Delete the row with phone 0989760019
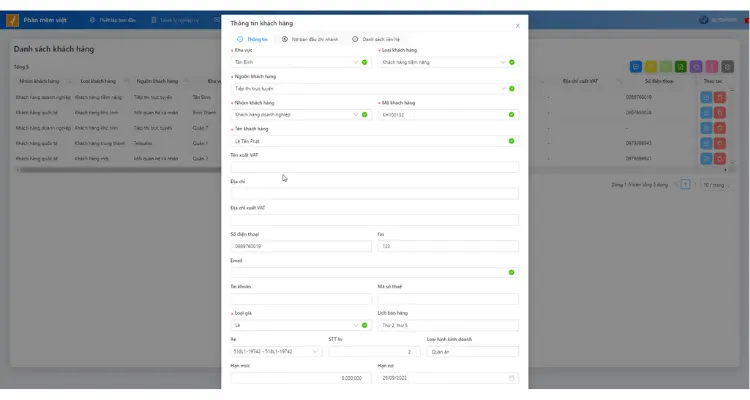This screenshot has height=400, width=750. 720,98
